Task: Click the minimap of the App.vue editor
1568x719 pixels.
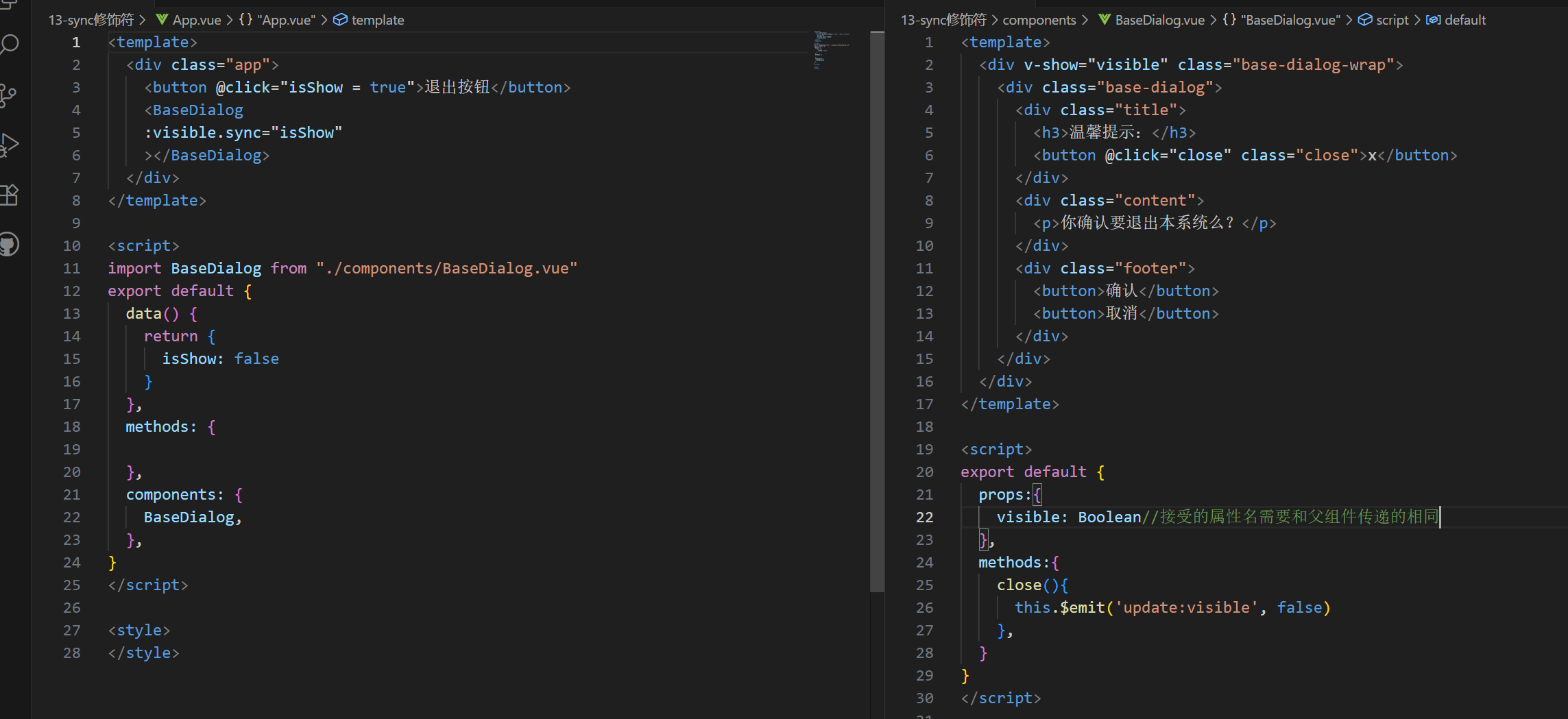Action: point(831,49)
